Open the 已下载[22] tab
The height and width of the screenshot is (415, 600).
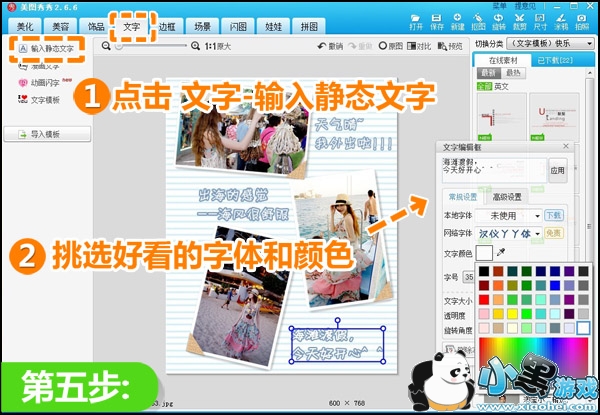tap(555, 60)
